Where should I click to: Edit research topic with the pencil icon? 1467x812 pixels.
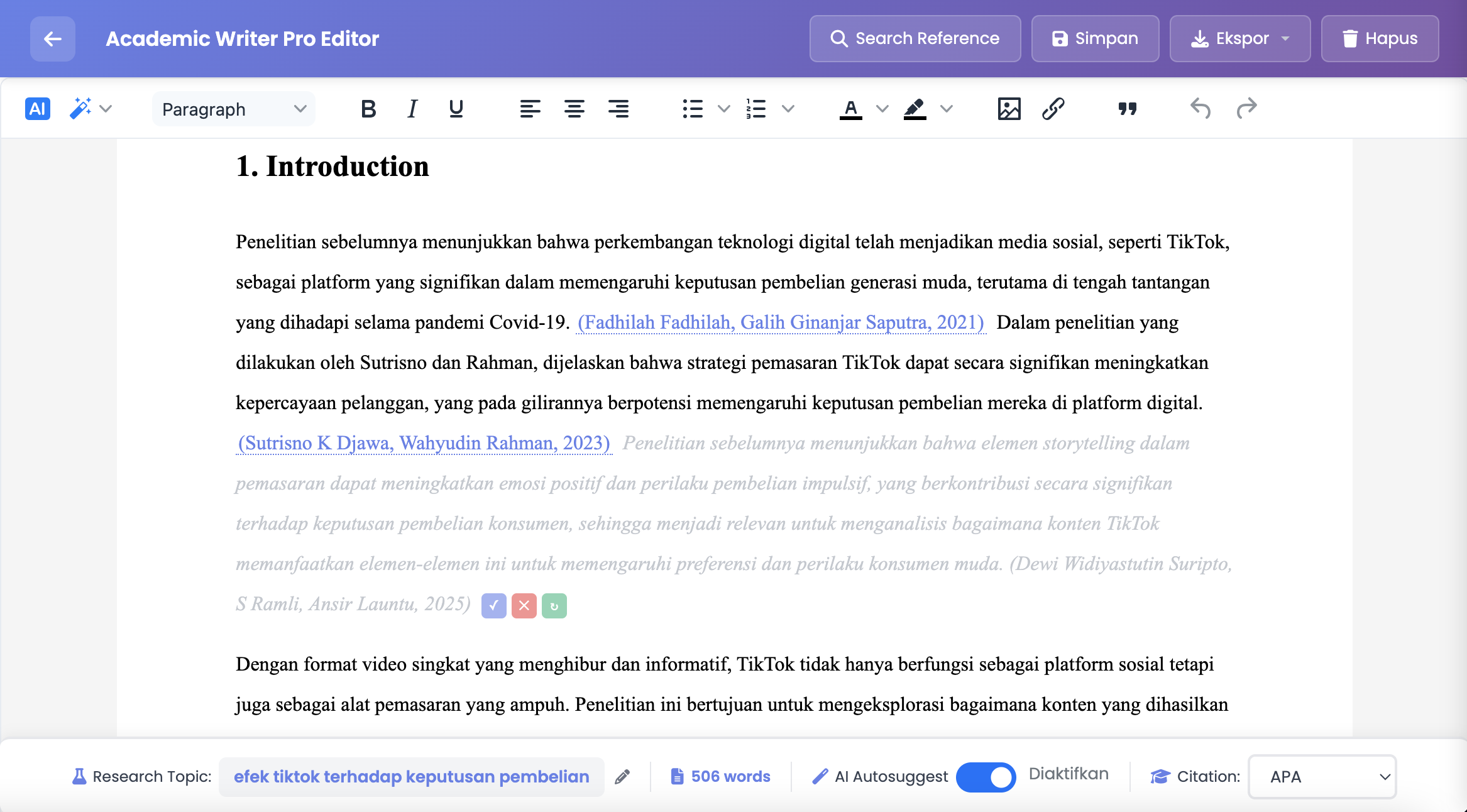[x=622, y=777]
